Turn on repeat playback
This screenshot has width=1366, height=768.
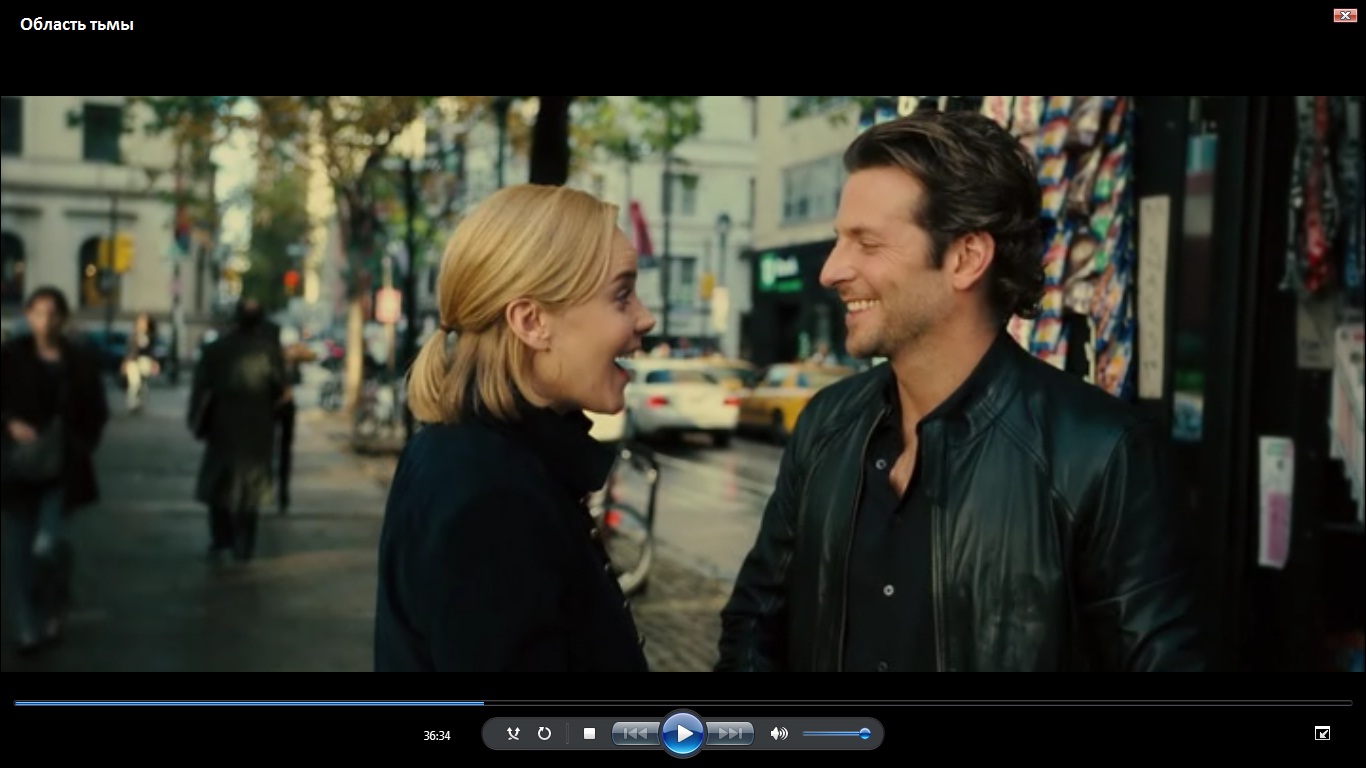tap(544, 733)
